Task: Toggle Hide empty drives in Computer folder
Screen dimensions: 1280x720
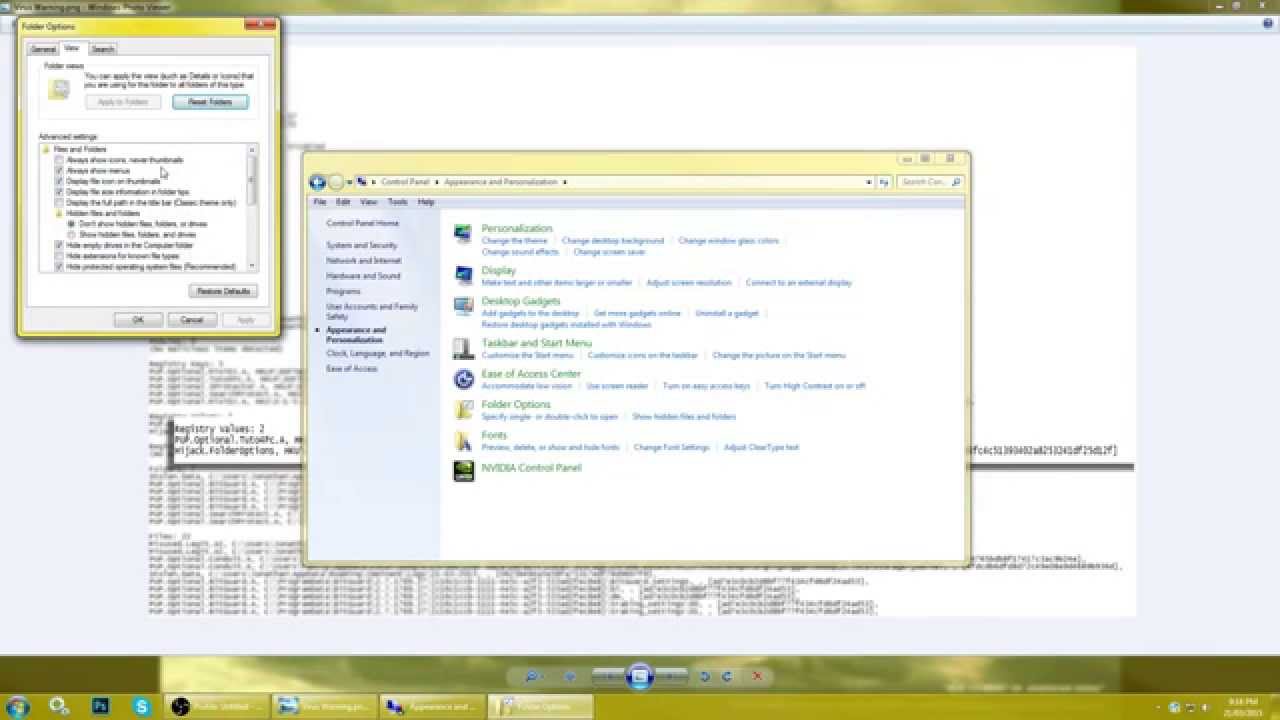Action: (60, 246)
